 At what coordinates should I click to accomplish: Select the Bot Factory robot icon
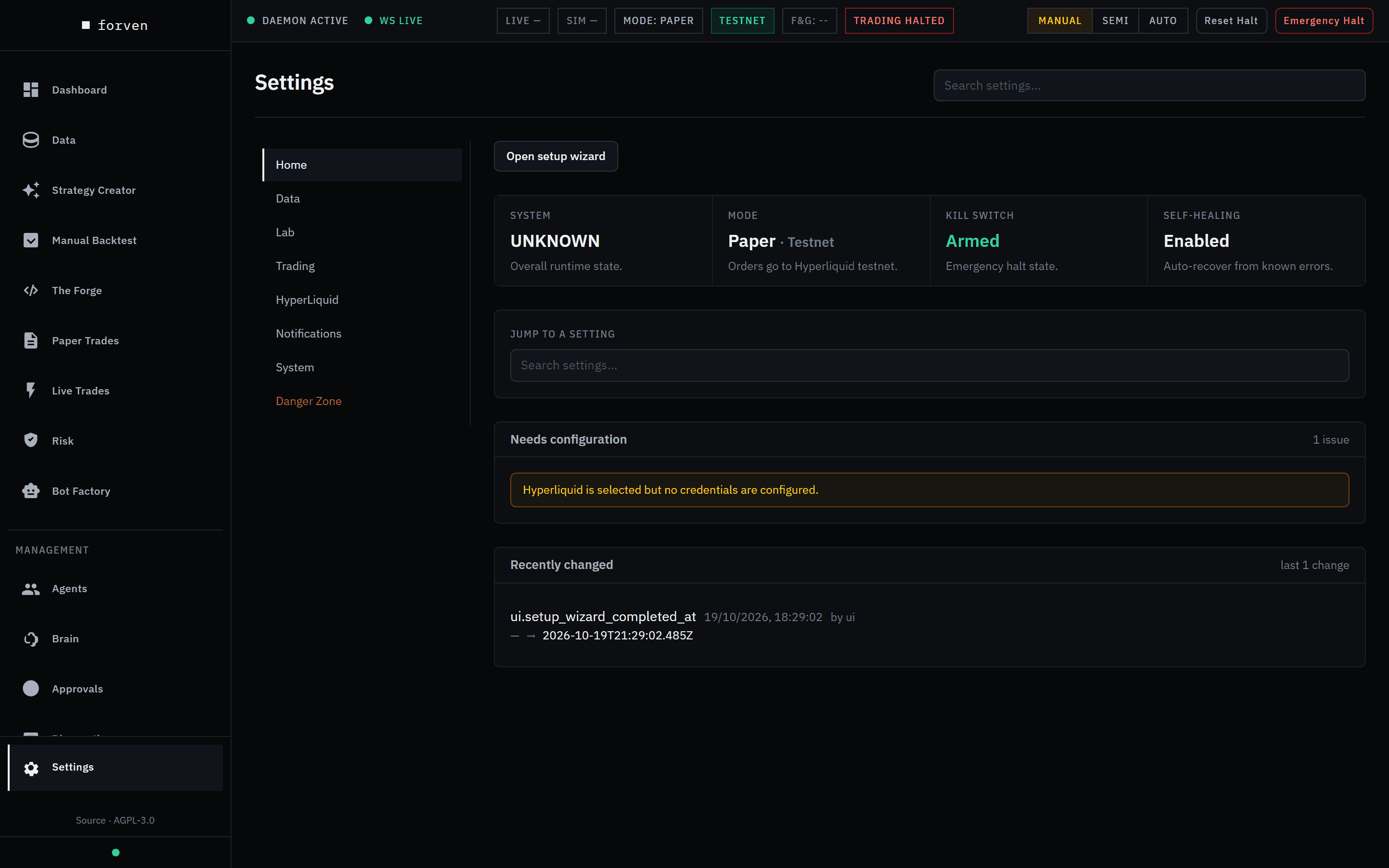[31, 491]
